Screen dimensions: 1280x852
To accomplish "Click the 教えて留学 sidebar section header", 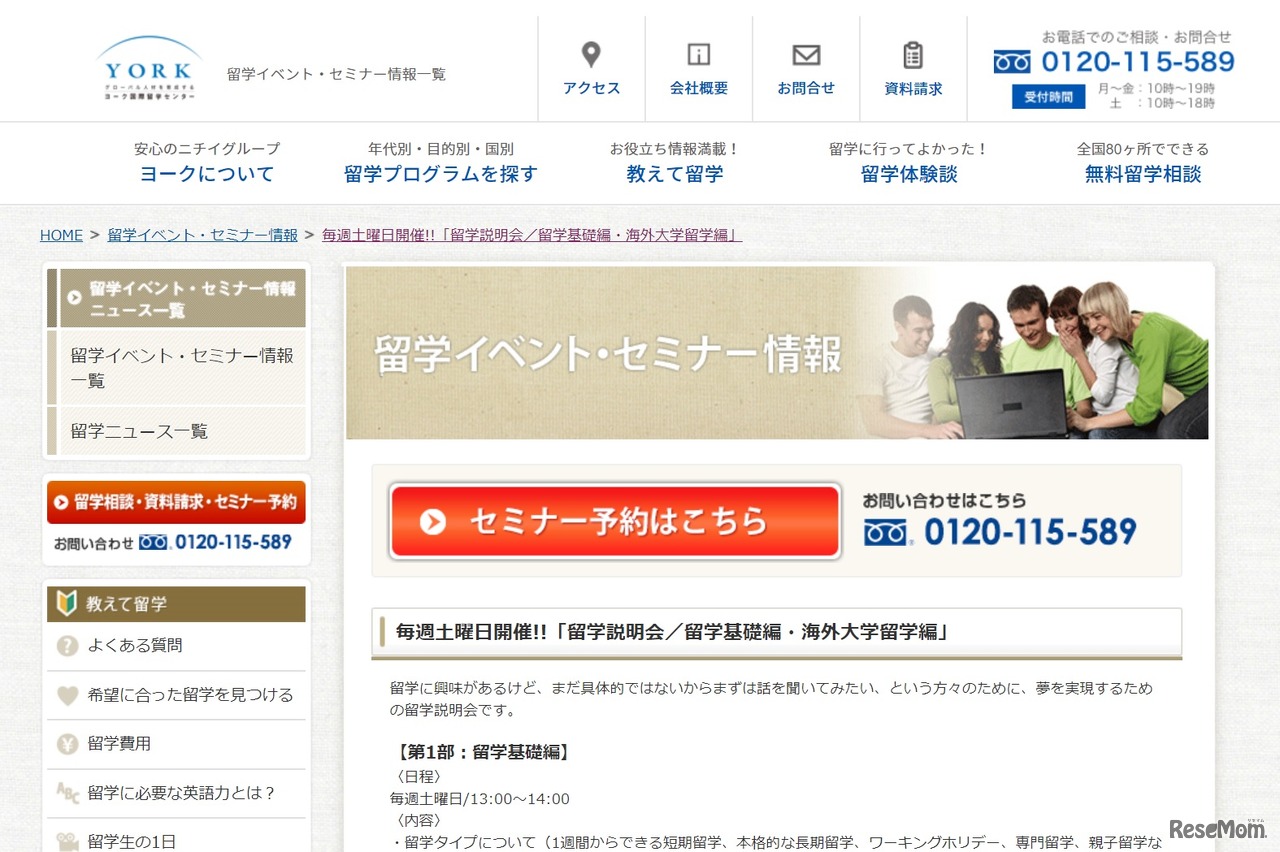I will pos(176,604).
